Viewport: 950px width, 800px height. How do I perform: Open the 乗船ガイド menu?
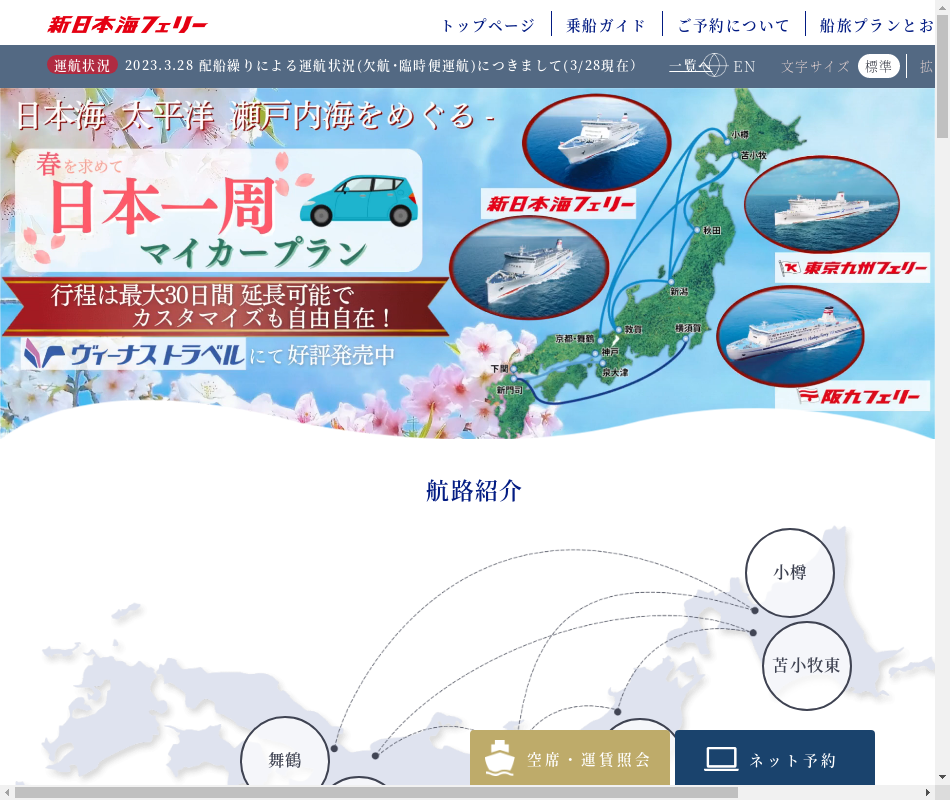(606, 25)
